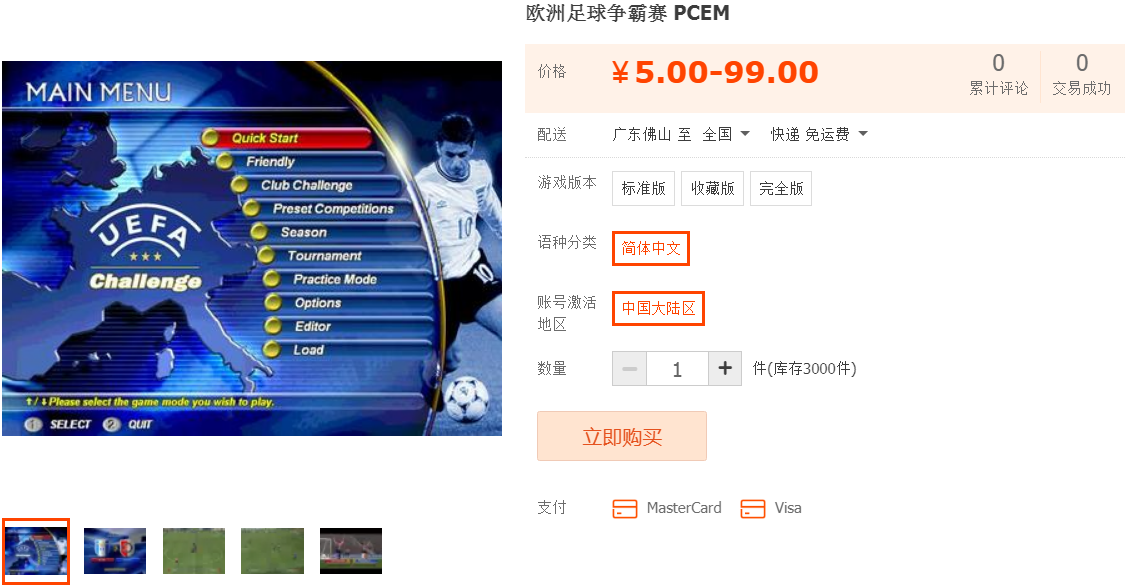View the 交易成功 transaction count
Image resolution: width=1128 pixels, height=587 pixels.
tap(1081, 74)
